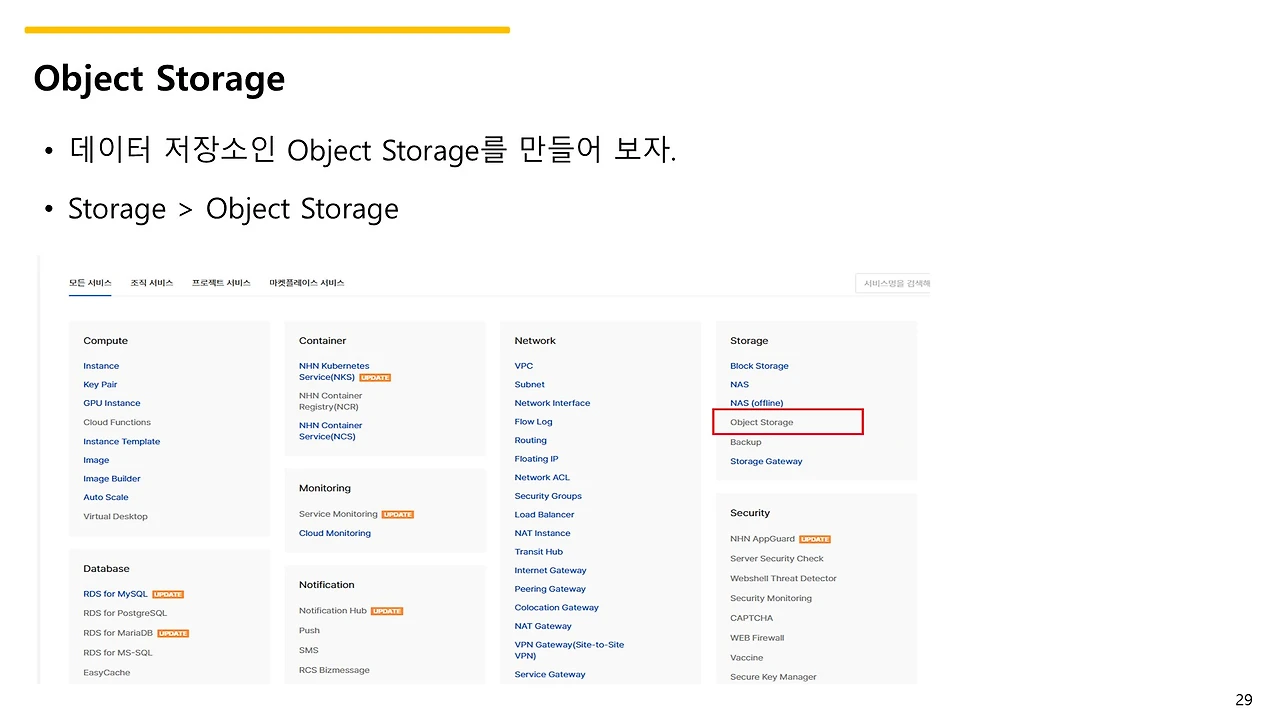Open the GPU Instance link
This screenshot has width=1280, height=720.
(x=112, y=403)
